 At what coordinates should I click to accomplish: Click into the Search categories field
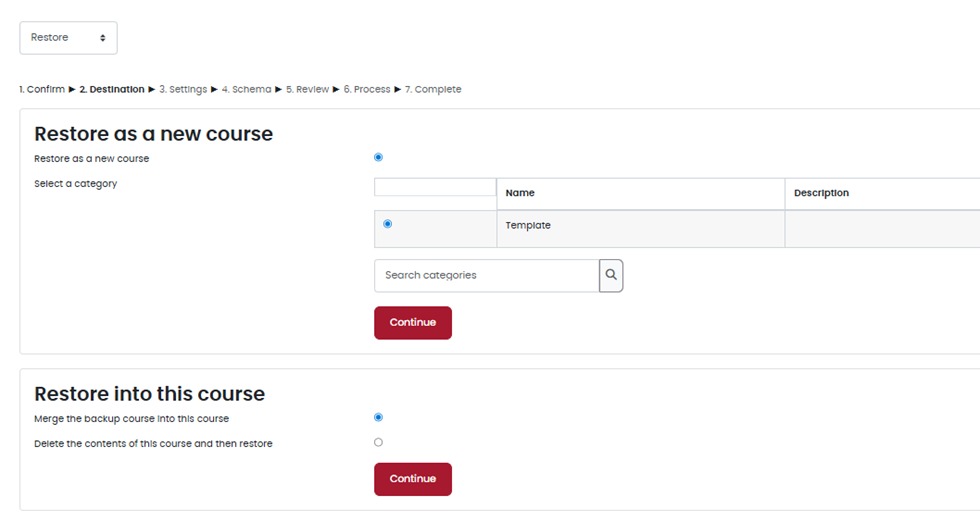[486, 275]
